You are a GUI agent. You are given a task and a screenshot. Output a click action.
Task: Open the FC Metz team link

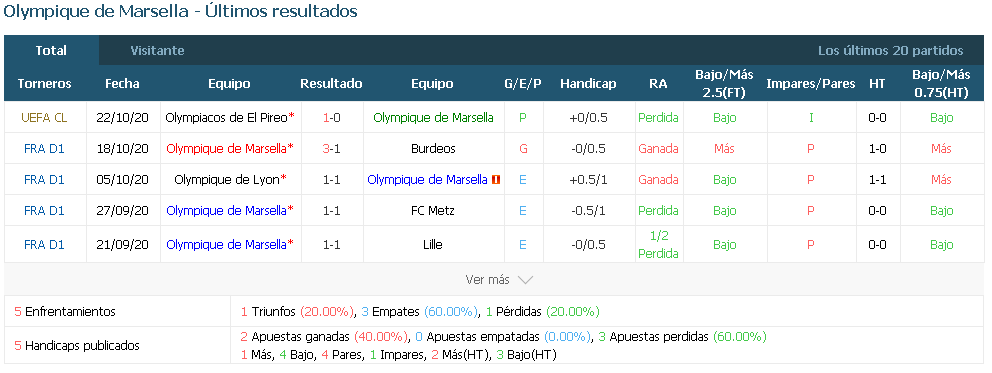(432, 211)
